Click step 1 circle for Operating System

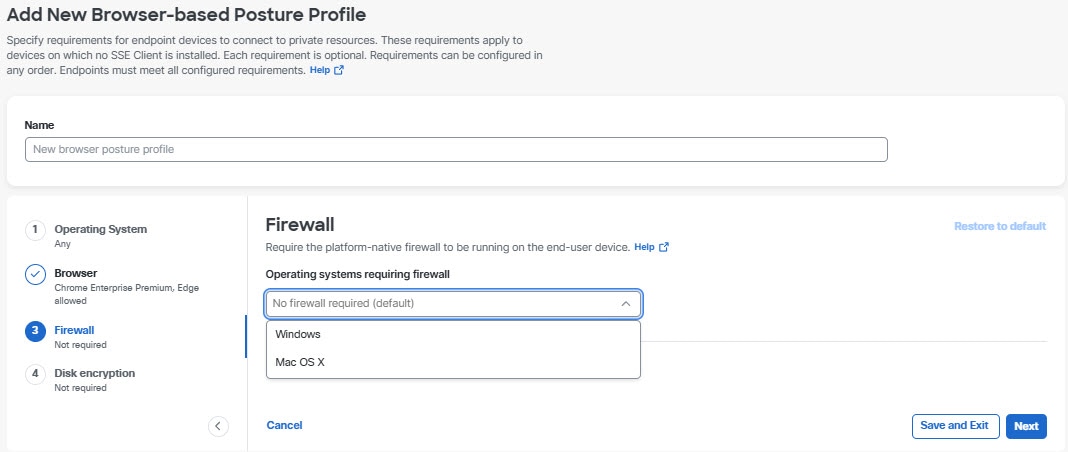point(35,230)
